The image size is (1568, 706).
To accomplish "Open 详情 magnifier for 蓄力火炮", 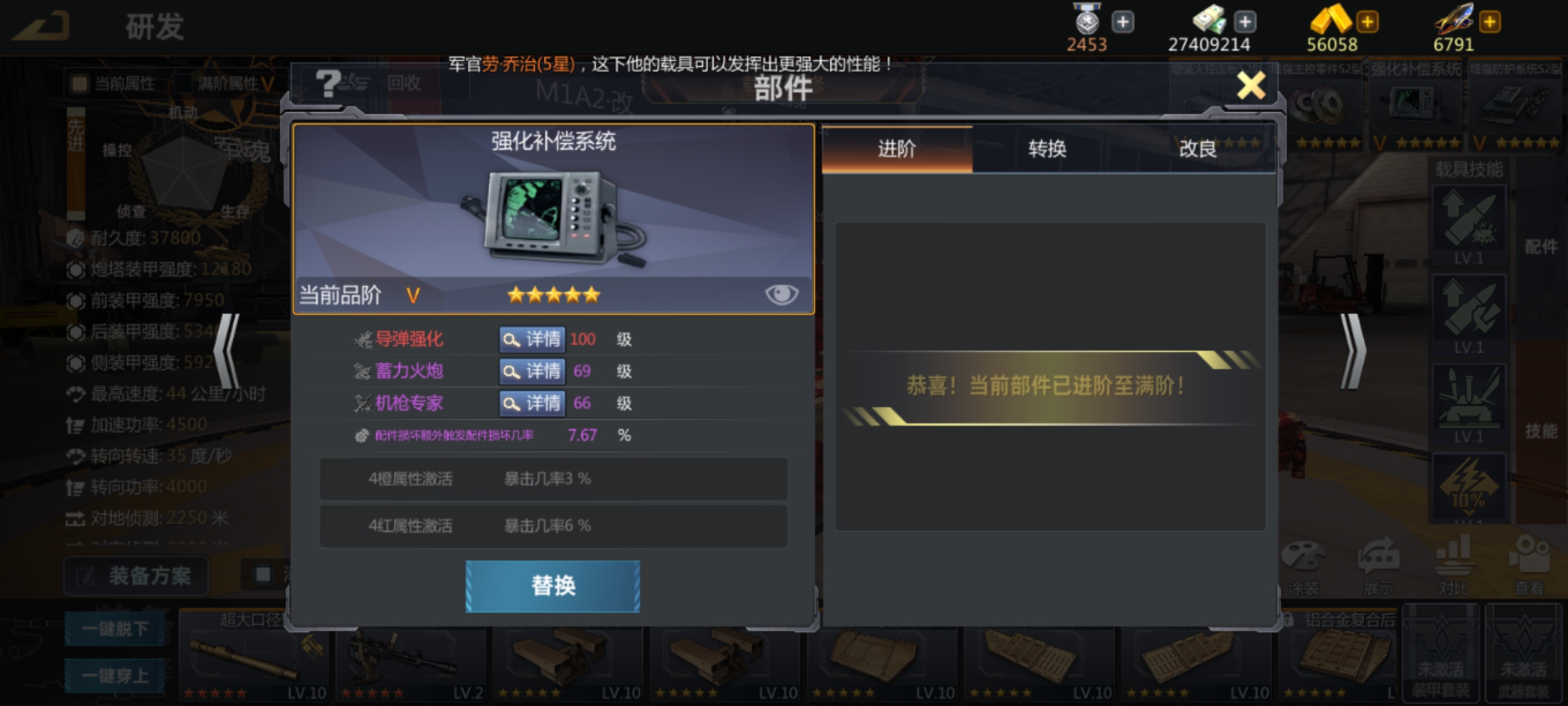I will pos(531,371).
